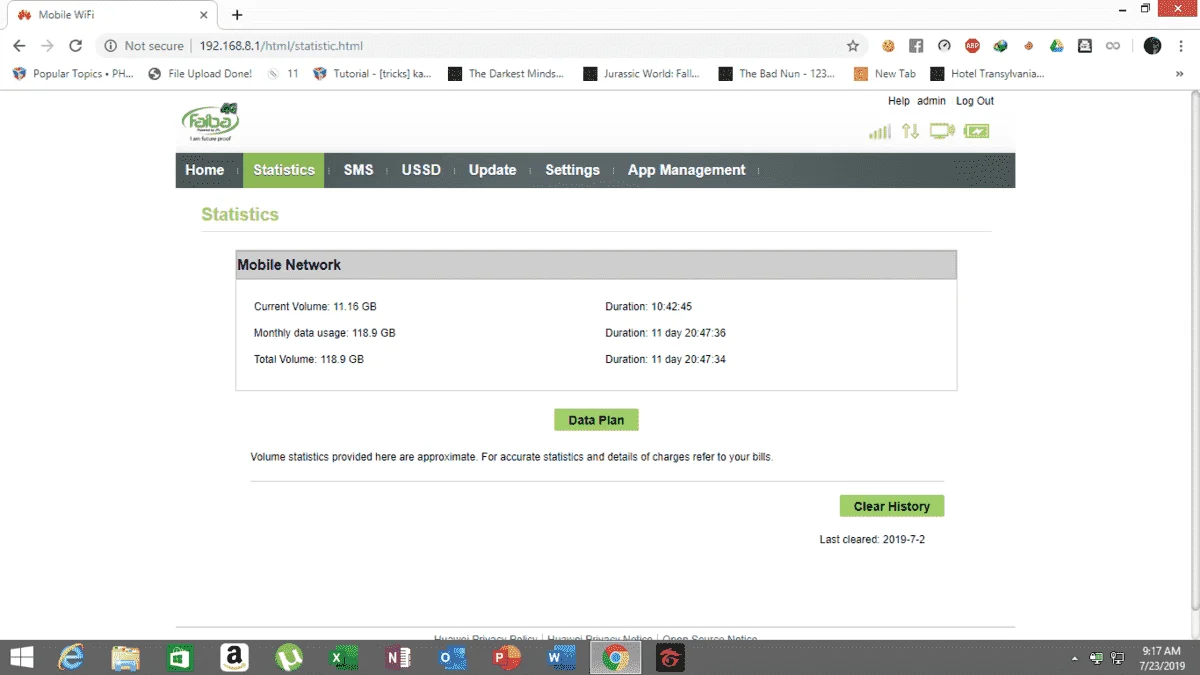Viewport: 1200px width, 675px height.
Task: Click the speedometer extension icon
Action: click(944, 46)
